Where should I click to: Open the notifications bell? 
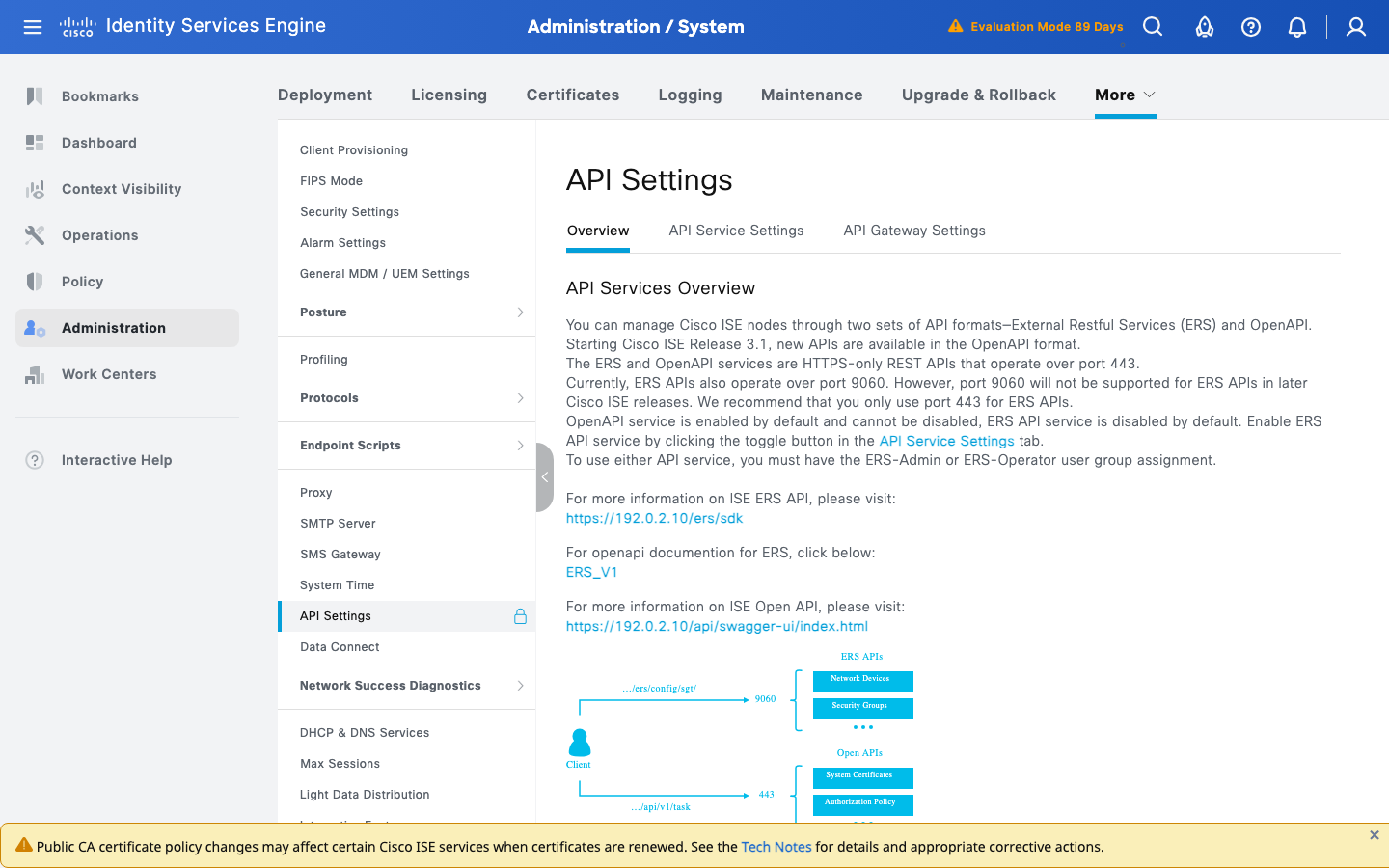(x=1297, y=27)
